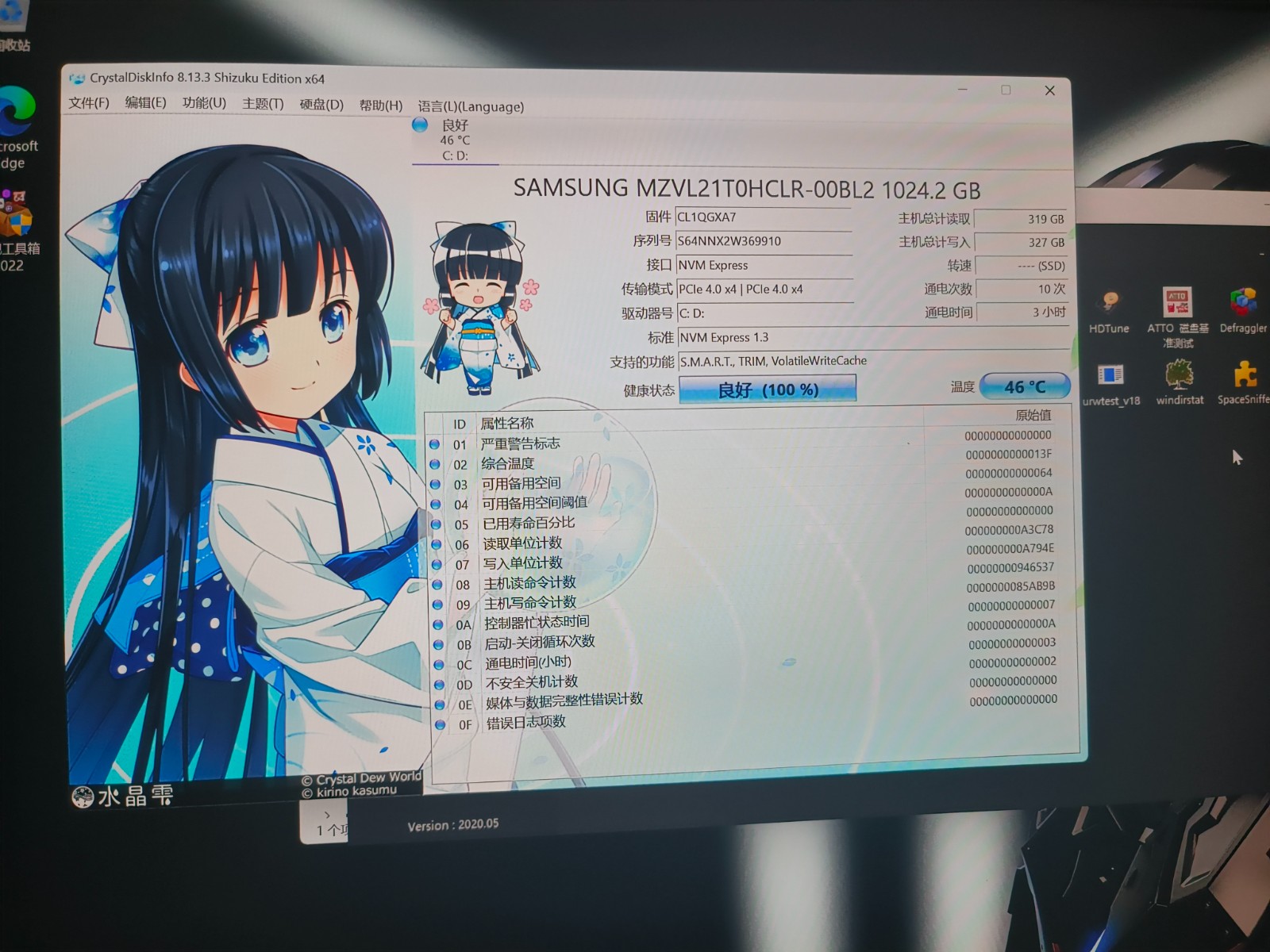Close the CrystalDiskInfo window
The height and width of the screenshot is (952, 1270).
pyautogui.click(x=1049, y=90)
